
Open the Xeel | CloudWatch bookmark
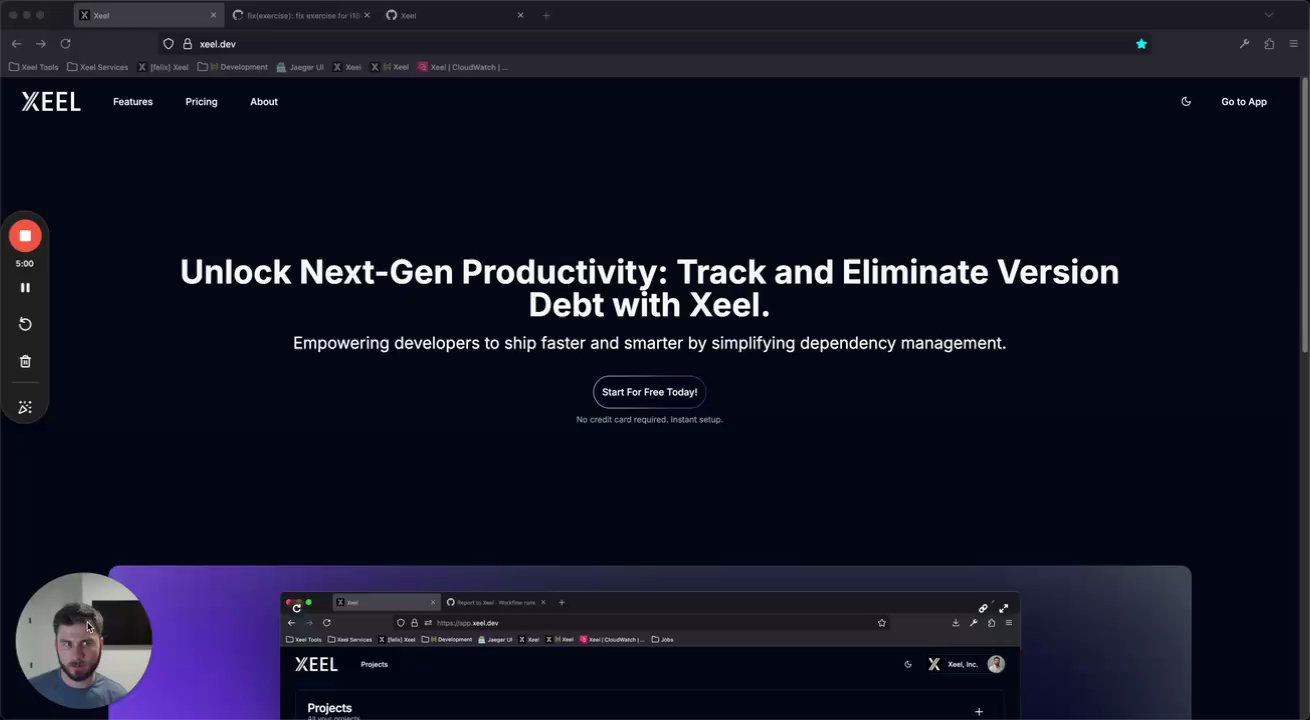point(463,67)
